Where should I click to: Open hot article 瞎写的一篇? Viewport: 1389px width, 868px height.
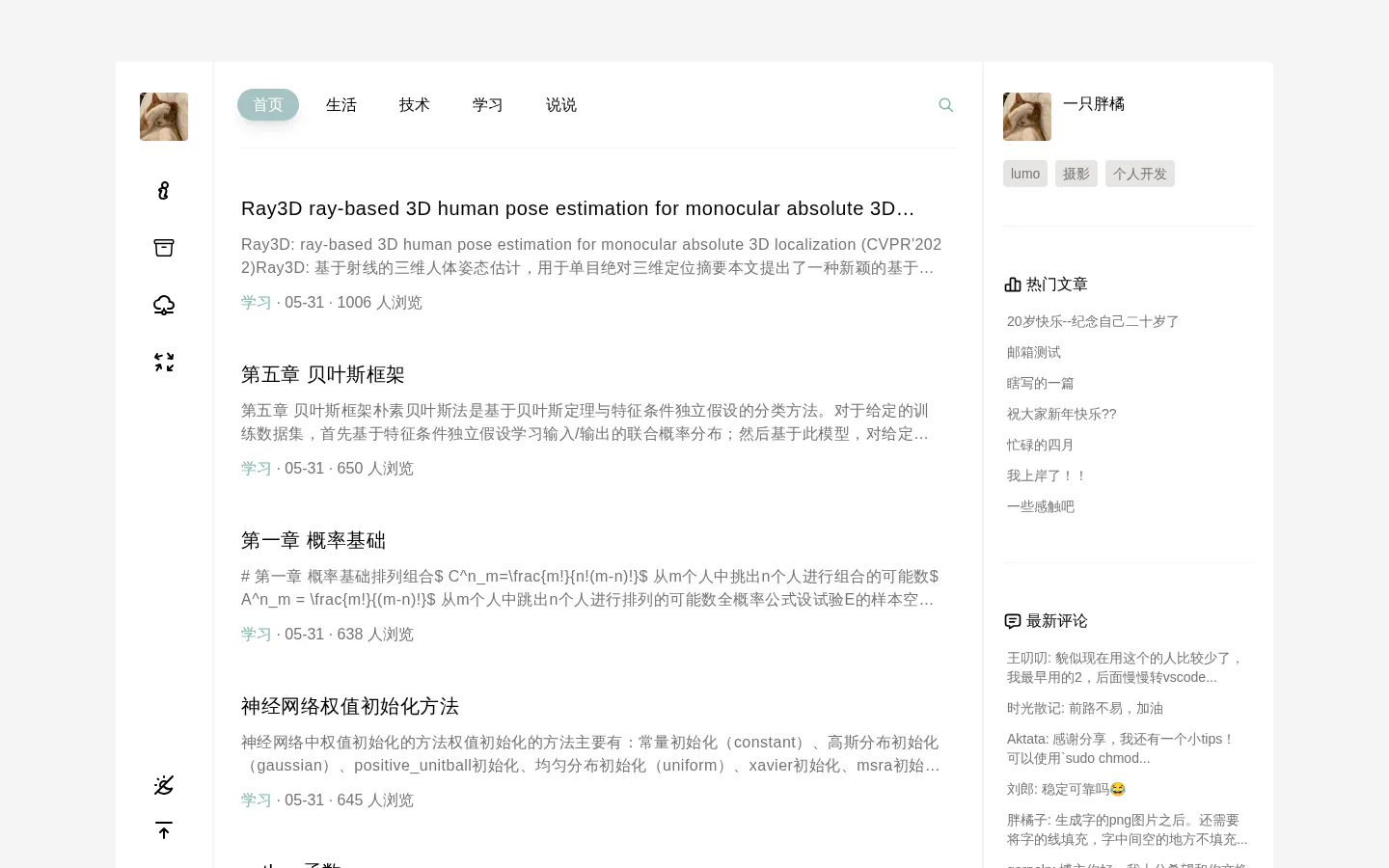(x=1041, y=383)
